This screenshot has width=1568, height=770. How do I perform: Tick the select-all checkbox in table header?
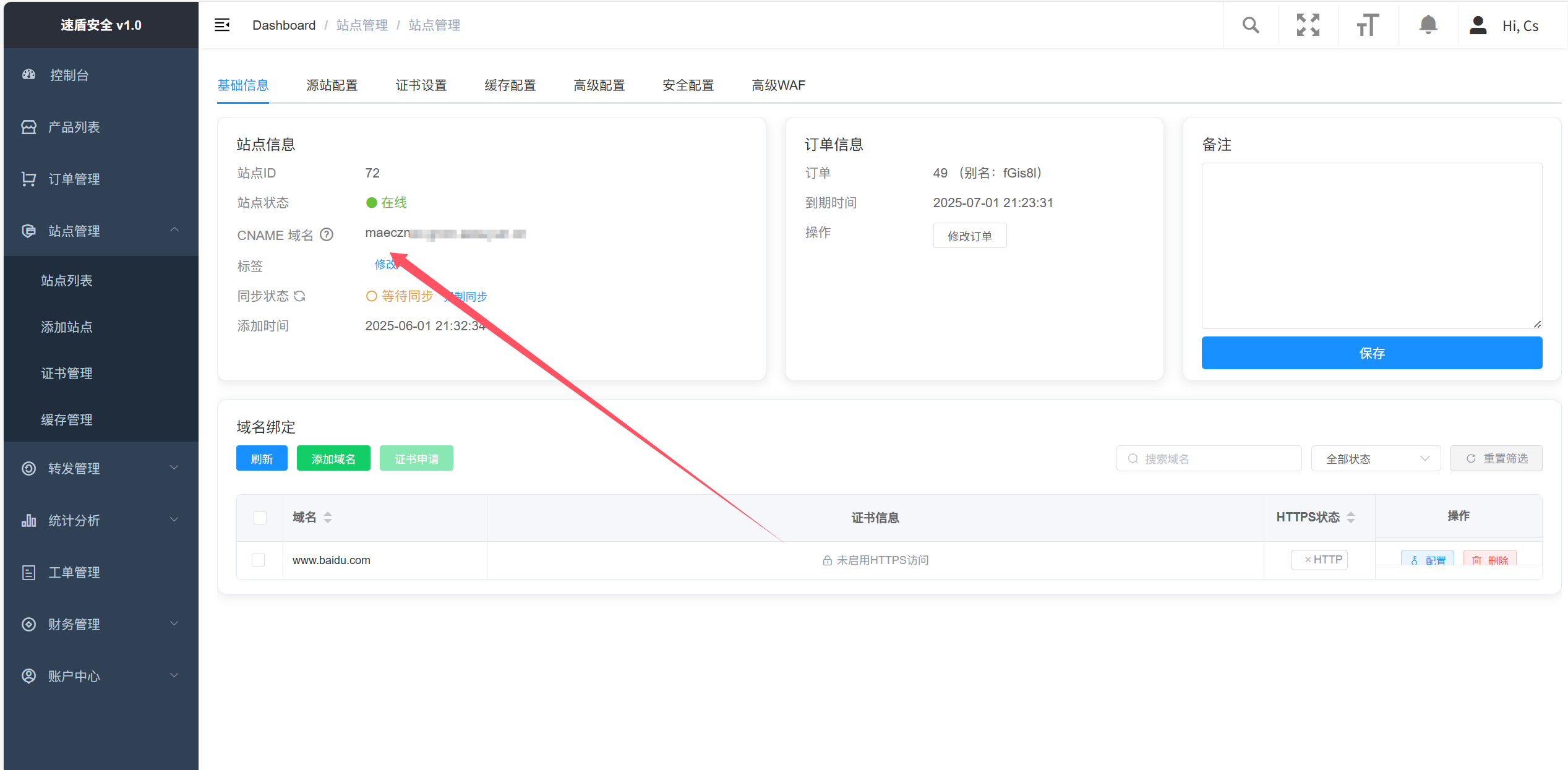coord(260,518)
